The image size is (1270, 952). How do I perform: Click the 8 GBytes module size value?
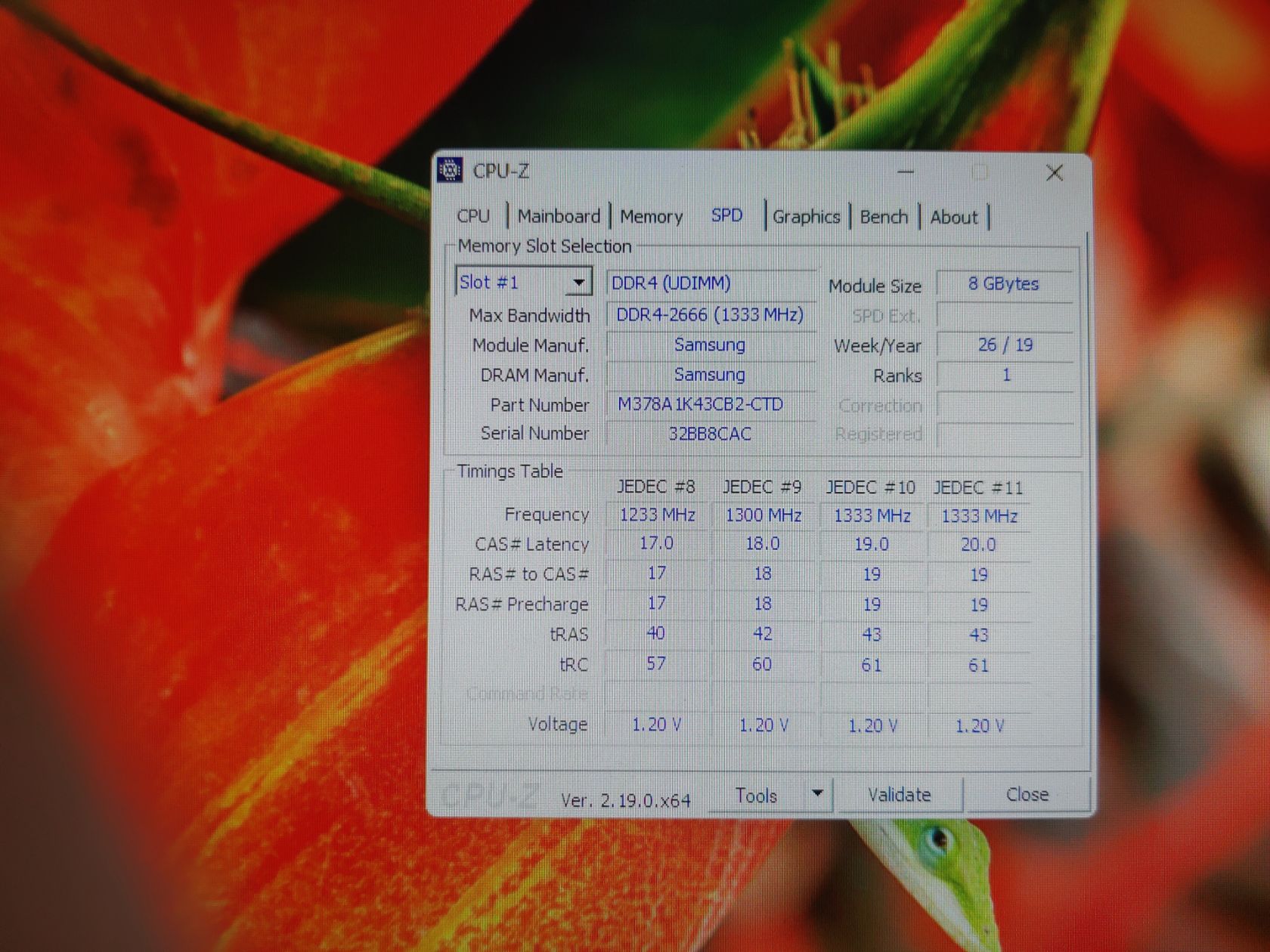pyautogui.click(x=1005, y=284)
